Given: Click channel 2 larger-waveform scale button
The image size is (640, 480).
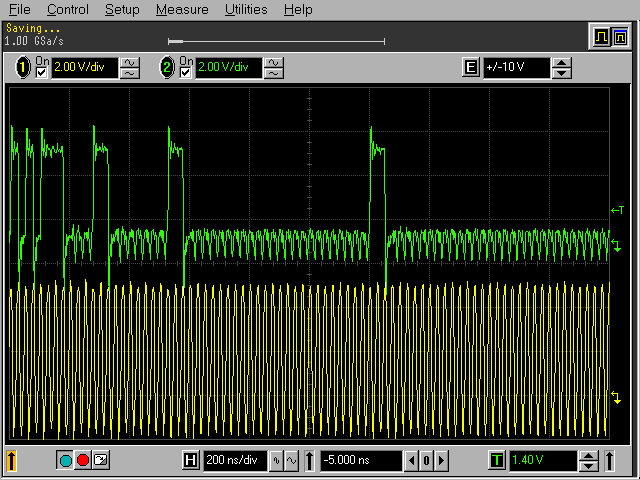Looking at the screenshot, I should (273, 63).
